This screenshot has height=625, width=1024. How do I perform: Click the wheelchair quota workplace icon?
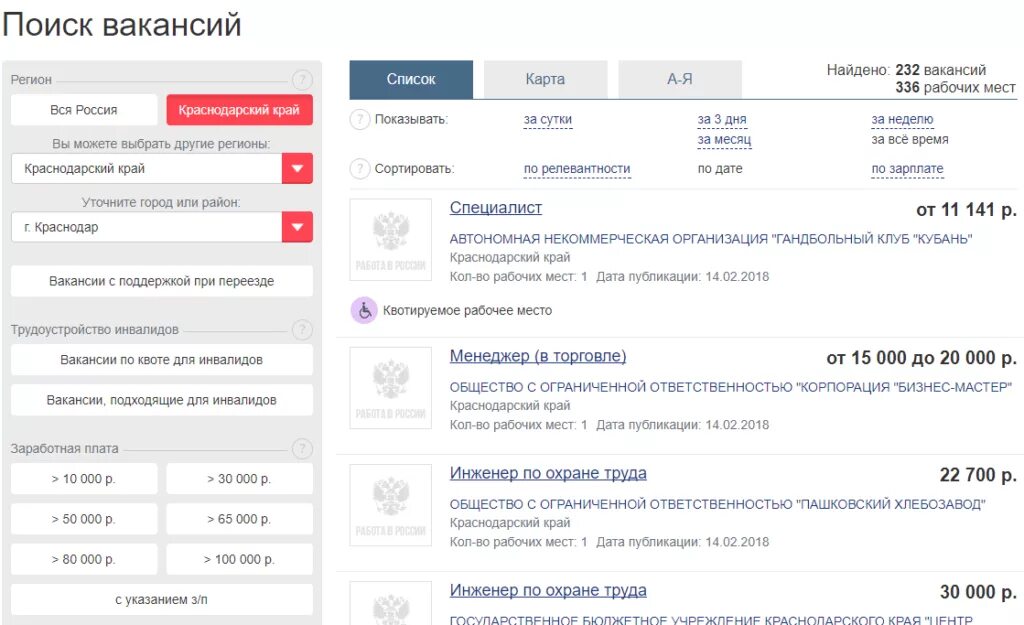click(x=364, y=310)
